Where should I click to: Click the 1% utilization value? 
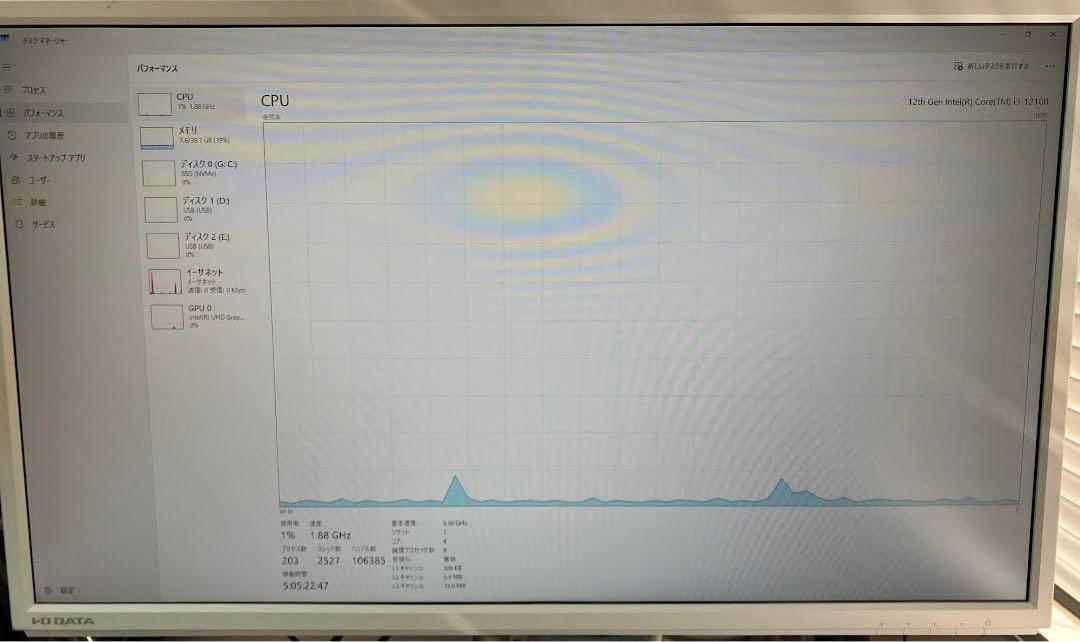click(287, 535)
